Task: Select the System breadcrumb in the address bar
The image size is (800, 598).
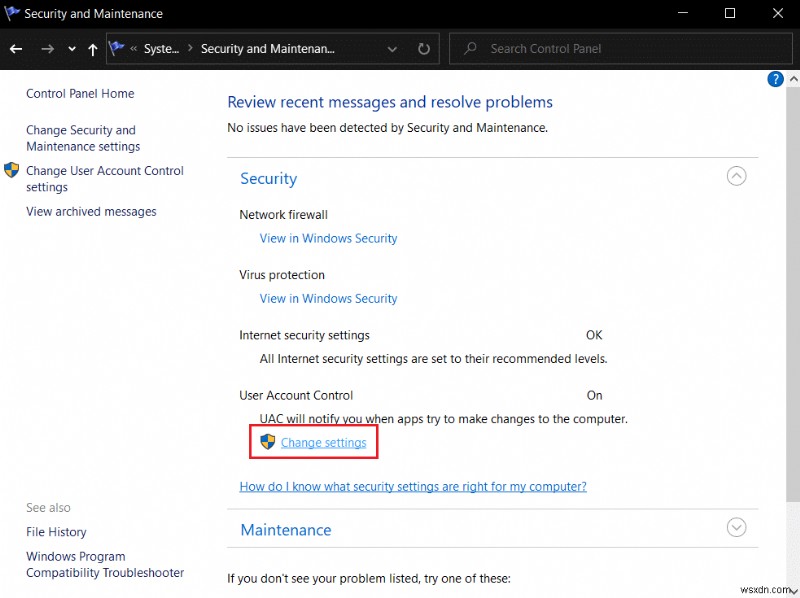Action: tap(161, 48)
